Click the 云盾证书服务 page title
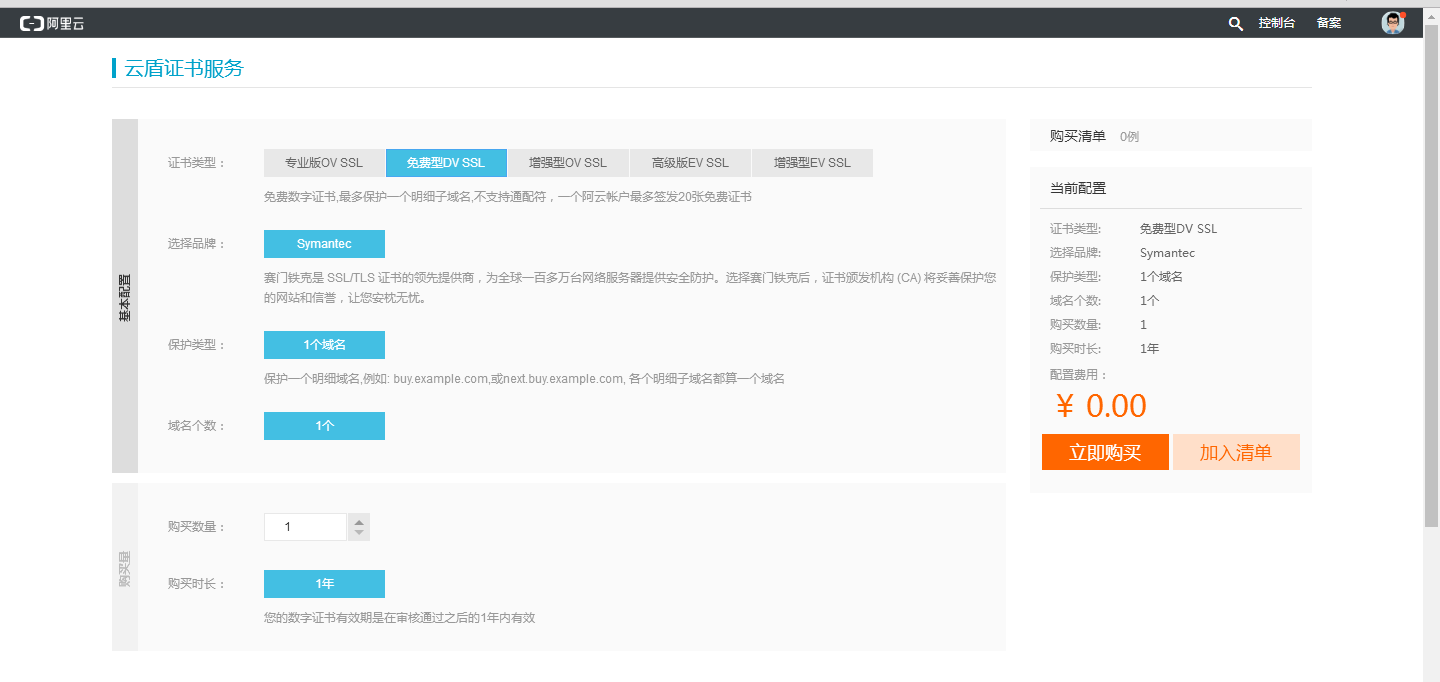1440x682 pixels. pos(184,68)
